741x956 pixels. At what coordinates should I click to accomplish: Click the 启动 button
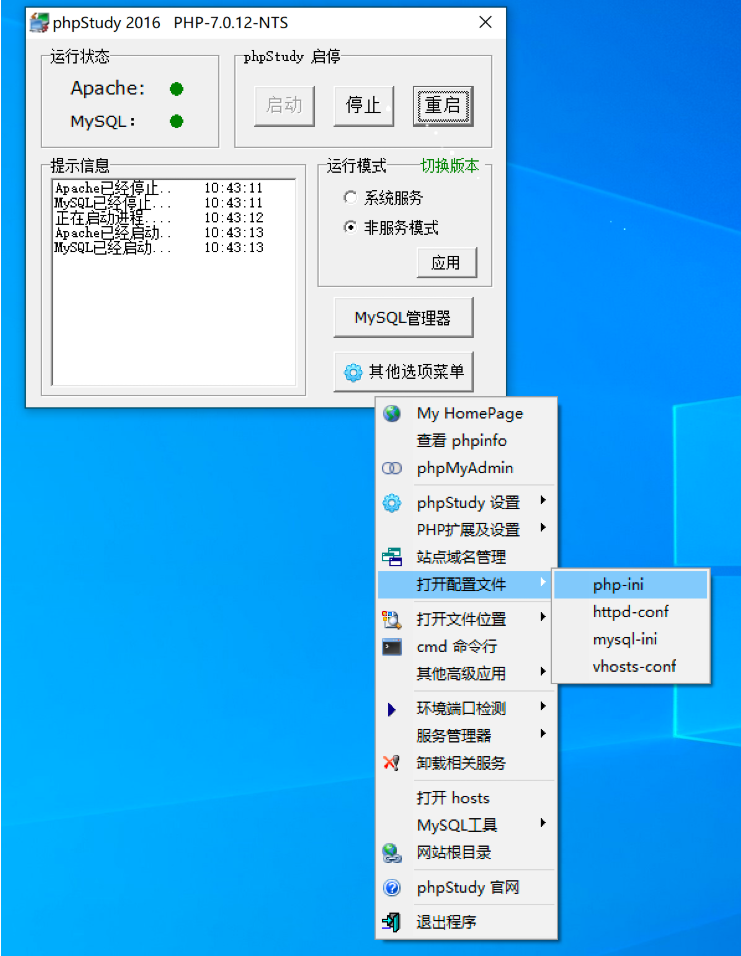(284, 105)
